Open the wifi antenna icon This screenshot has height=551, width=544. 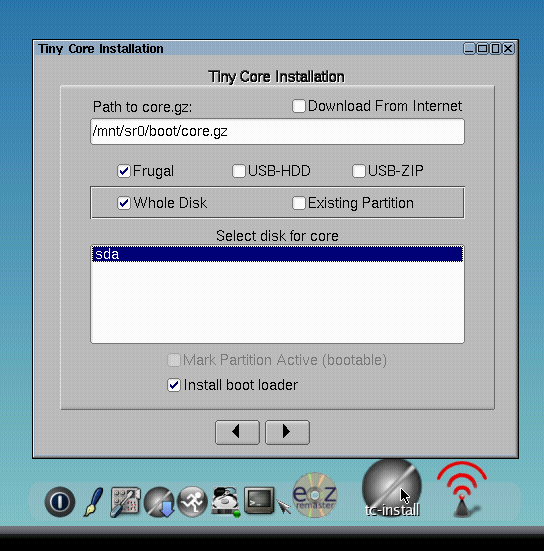pos(462,489)
